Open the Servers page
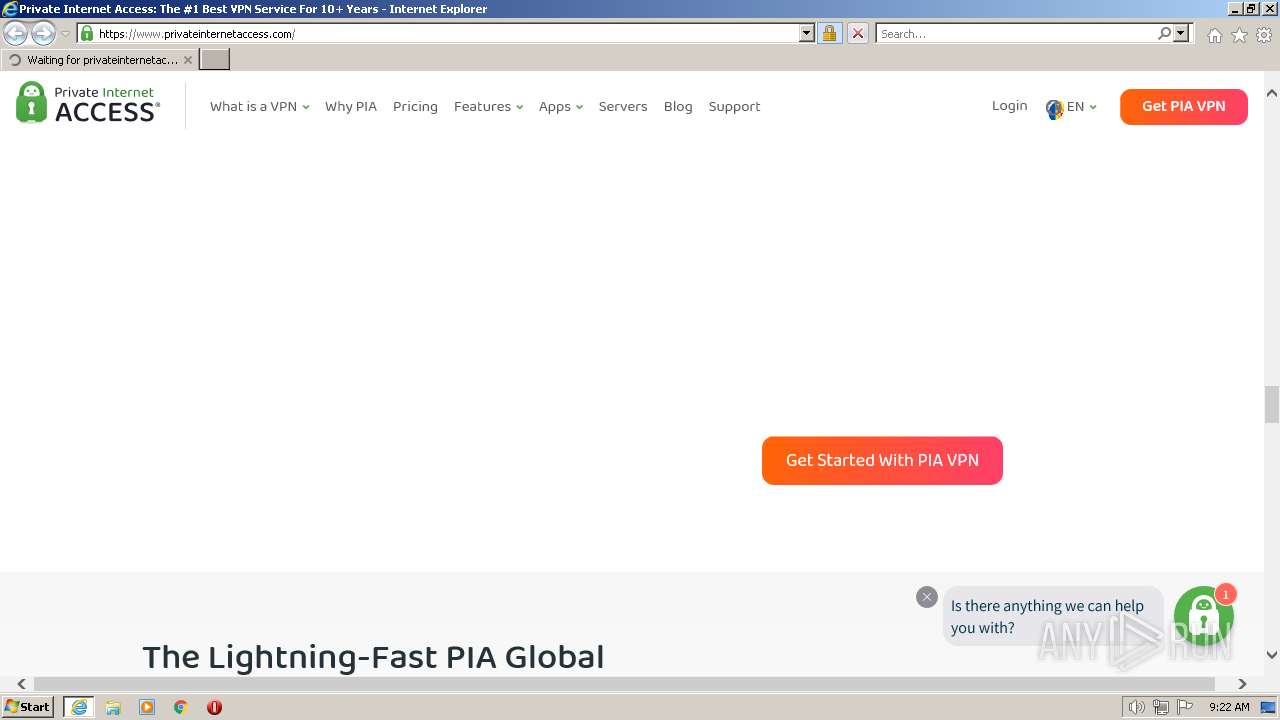This screenshot has width=1280, height=720. (x=623, y=107)
